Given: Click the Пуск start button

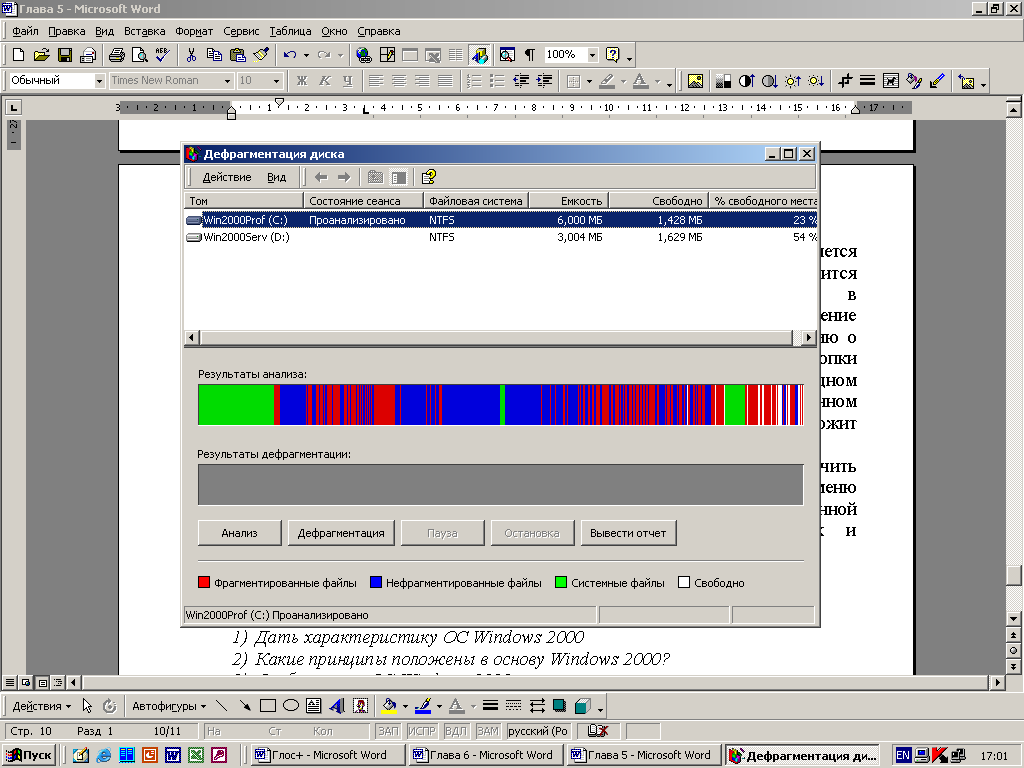Looking at the screenshot, I should (29, 756).
